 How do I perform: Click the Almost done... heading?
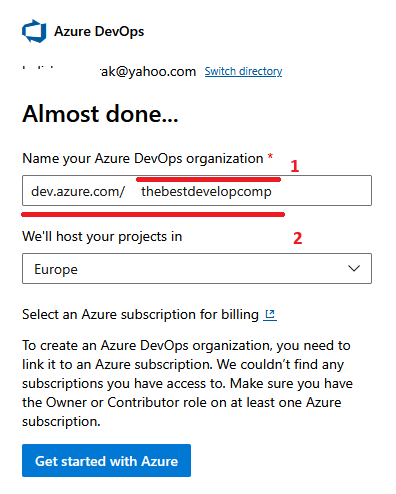[x=100, y=114]
